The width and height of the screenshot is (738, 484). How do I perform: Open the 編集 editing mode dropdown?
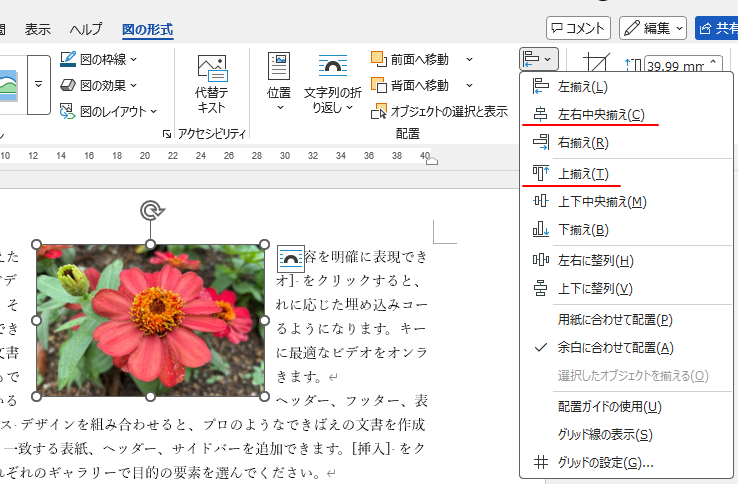click(x=653, y=28)
